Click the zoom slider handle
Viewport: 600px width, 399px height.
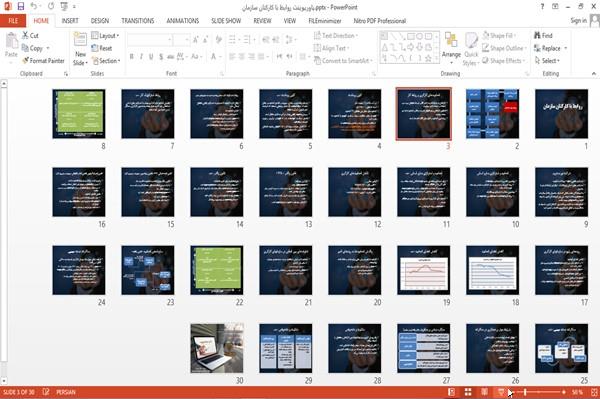[525, 392]
